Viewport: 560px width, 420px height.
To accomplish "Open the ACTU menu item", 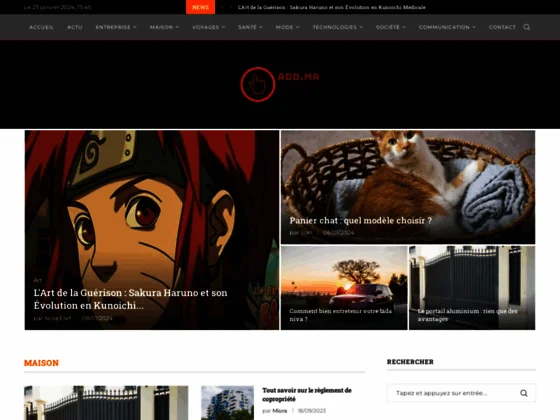I will click(75, 27).
